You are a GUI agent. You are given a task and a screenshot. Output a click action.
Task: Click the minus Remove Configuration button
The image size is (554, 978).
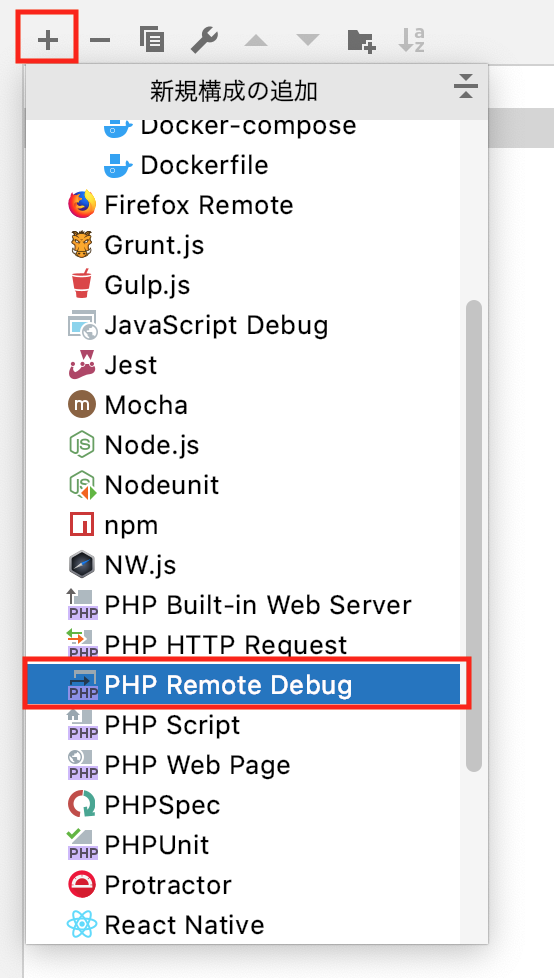click(100, 41)
